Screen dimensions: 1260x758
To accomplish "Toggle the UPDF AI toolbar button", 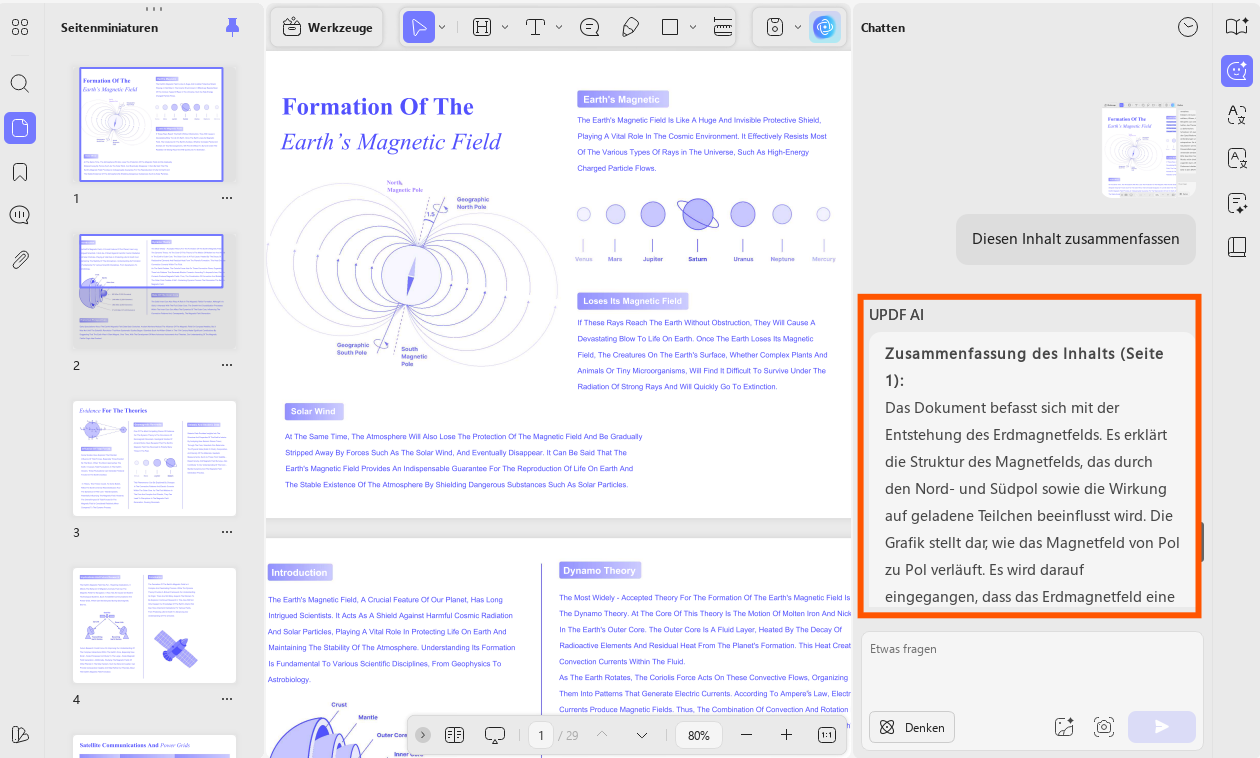I will (x=825, y=27).
